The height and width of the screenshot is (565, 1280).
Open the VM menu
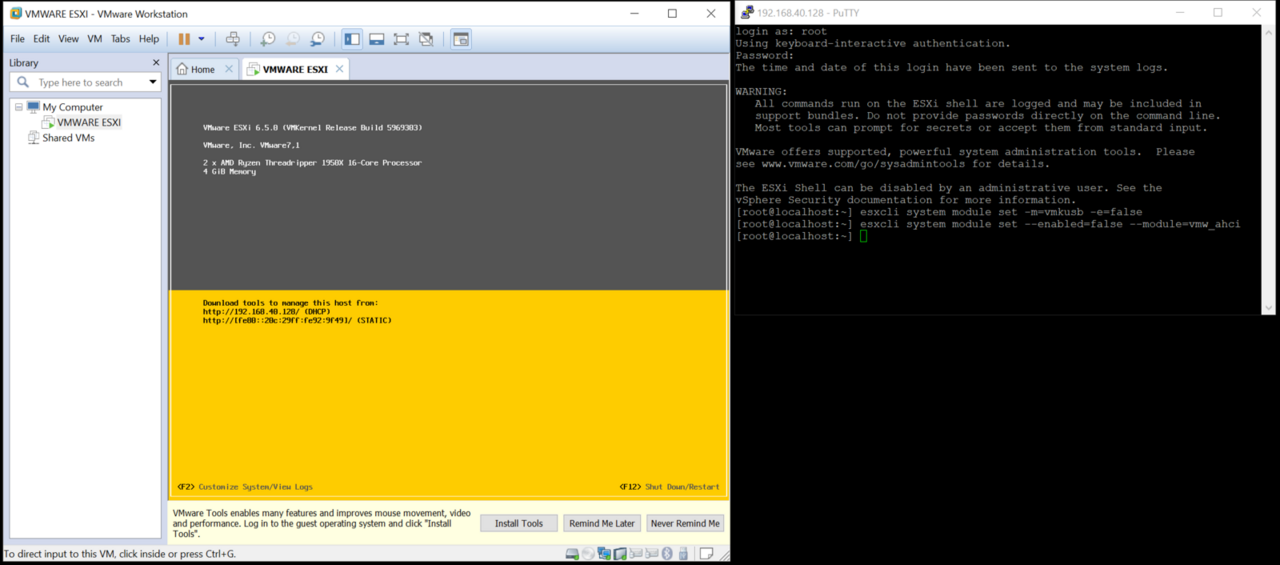[95, 39]
